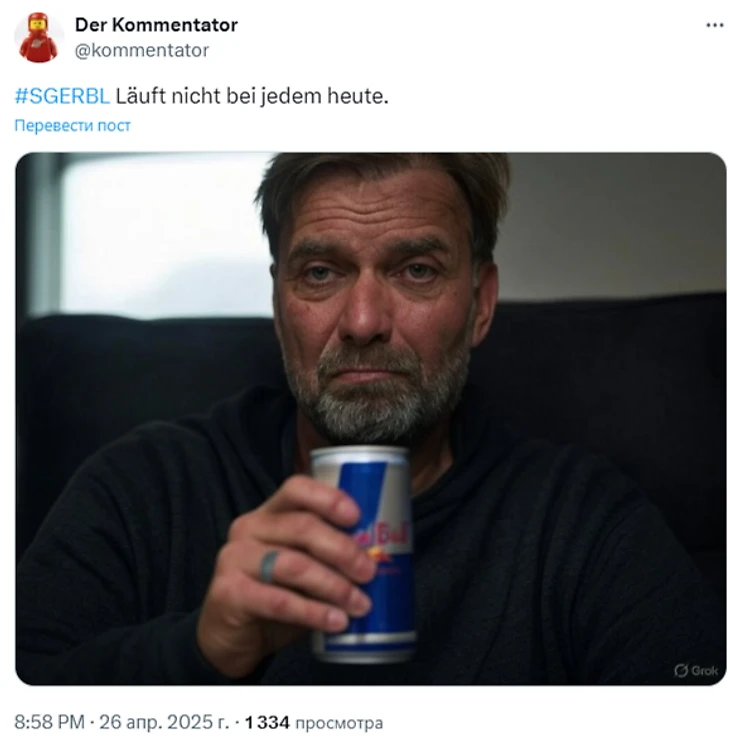730x748 pixels.
Task: Click the Grok watermark text label
Action: click(705, 671)
